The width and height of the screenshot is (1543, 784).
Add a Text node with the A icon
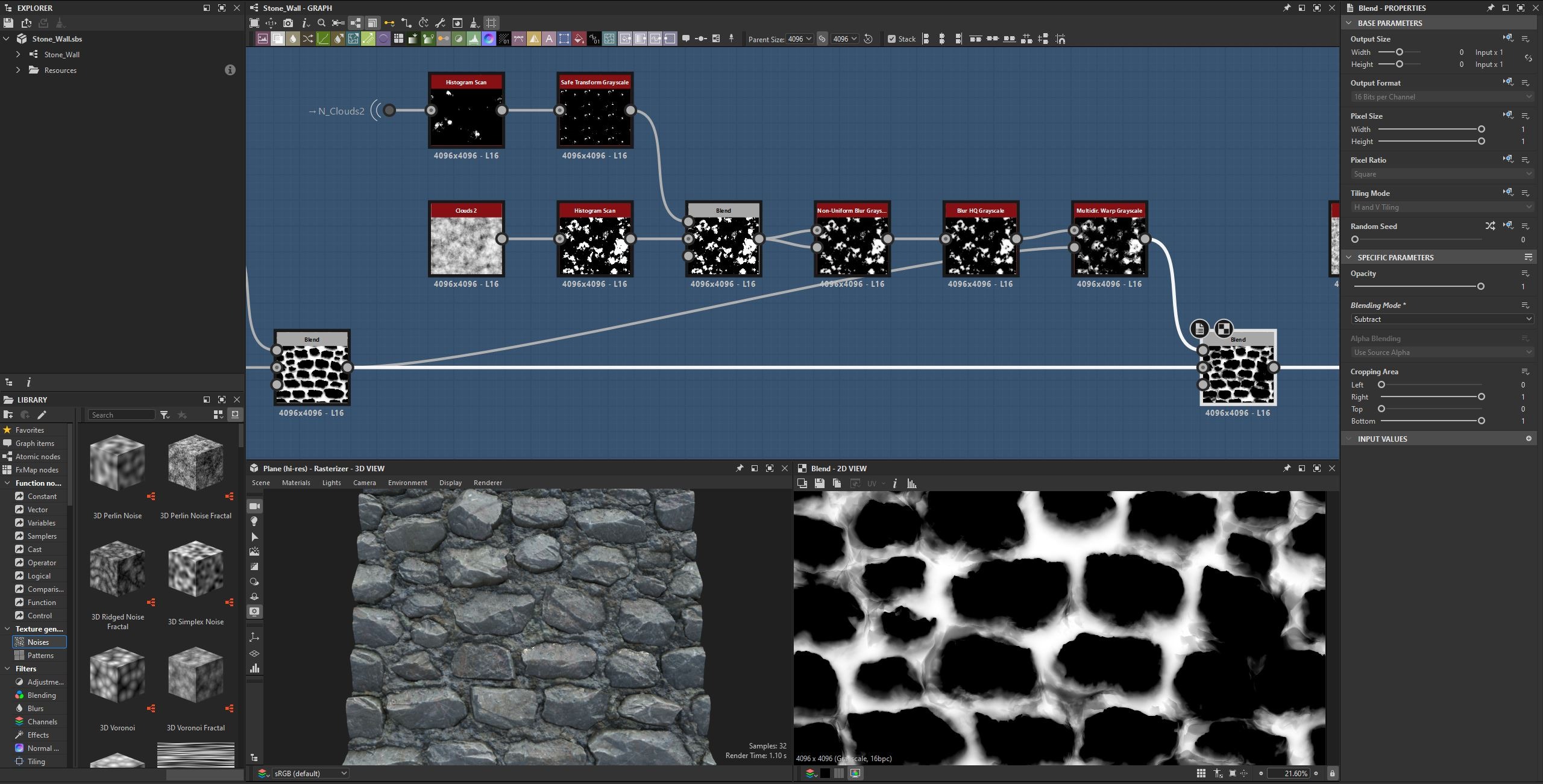(549, 39)
